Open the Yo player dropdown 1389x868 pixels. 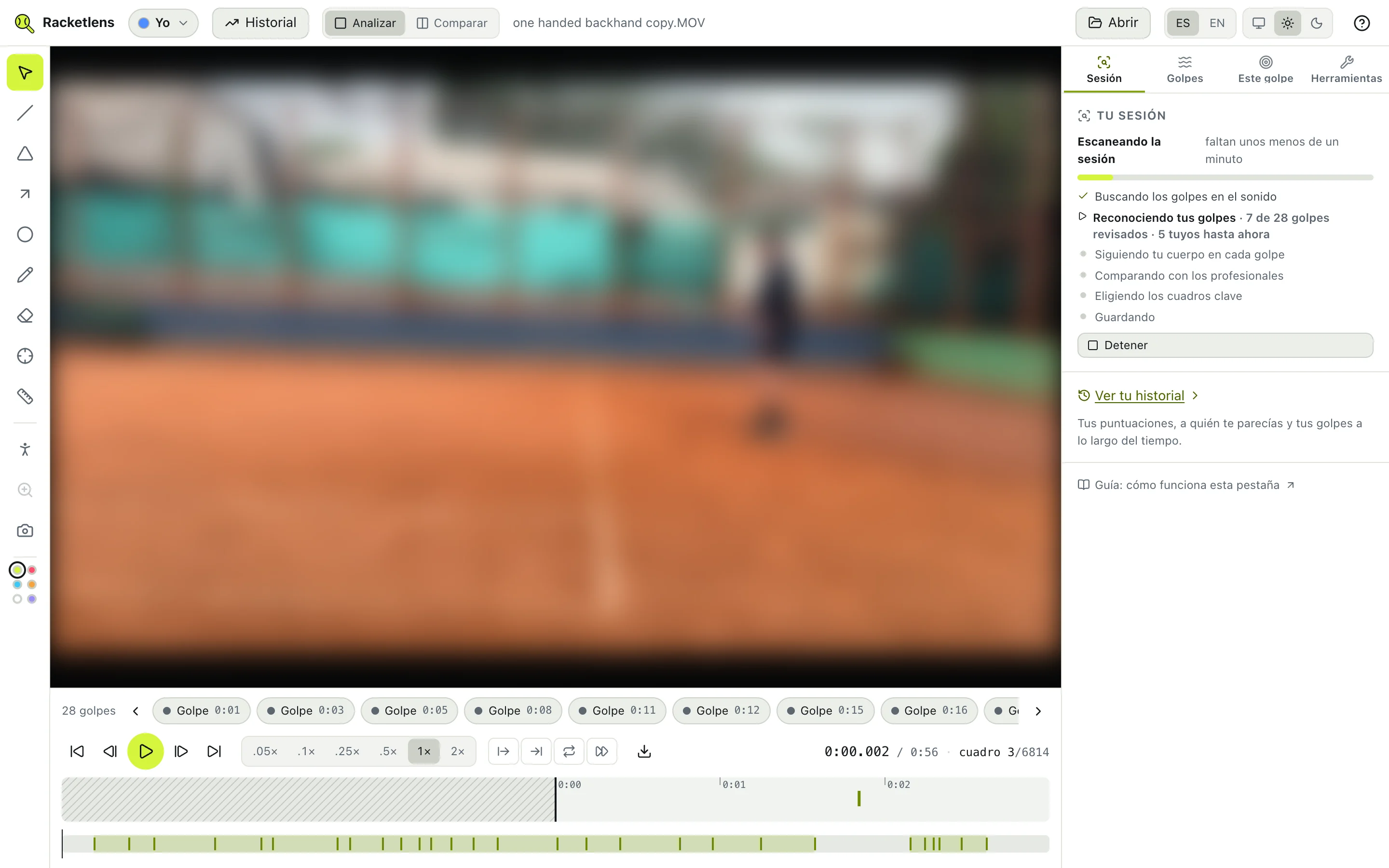click(163, 23)
